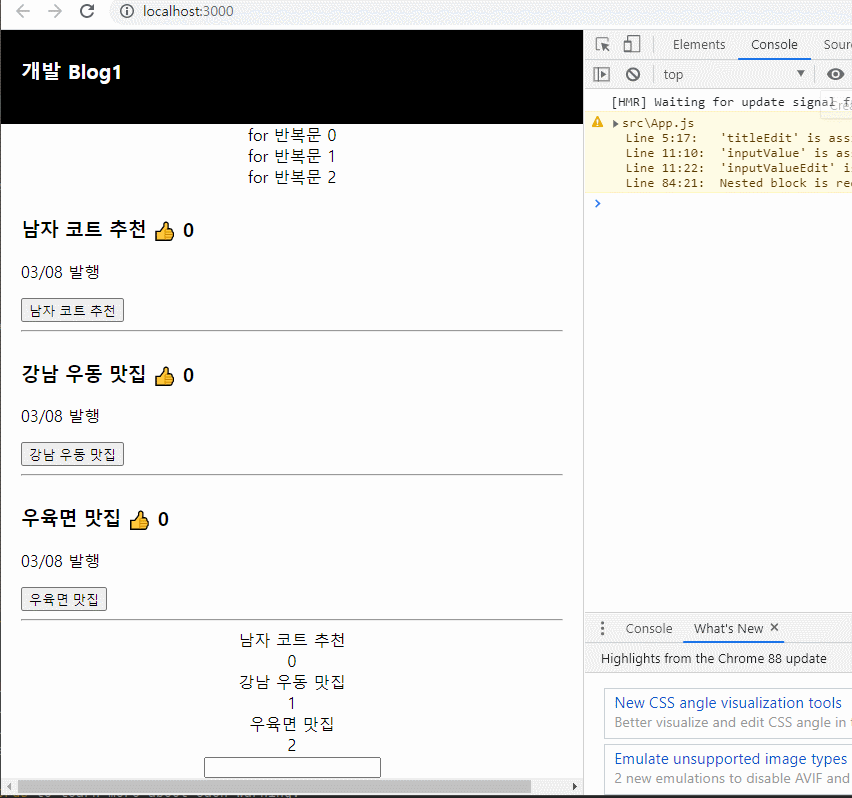The width and height of the screenshot is (852, 798).
Task: Click the horizontal scrollbar thumb
Action: pyautogui.click(x=274, y=786)
